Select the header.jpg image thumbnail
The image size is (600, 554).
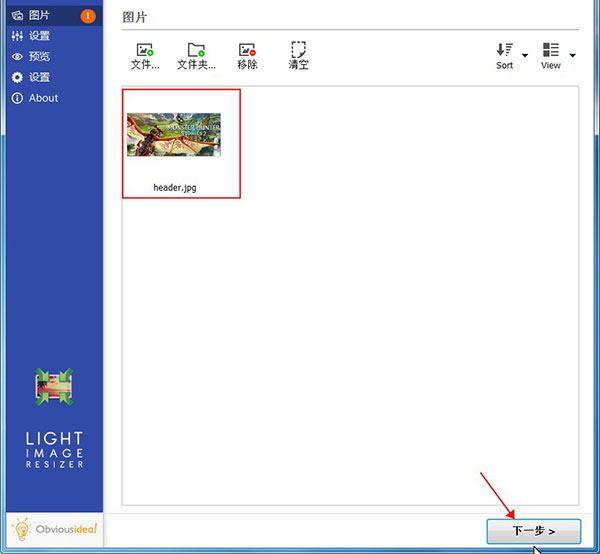pyautogui.click(x=174, y=134)
